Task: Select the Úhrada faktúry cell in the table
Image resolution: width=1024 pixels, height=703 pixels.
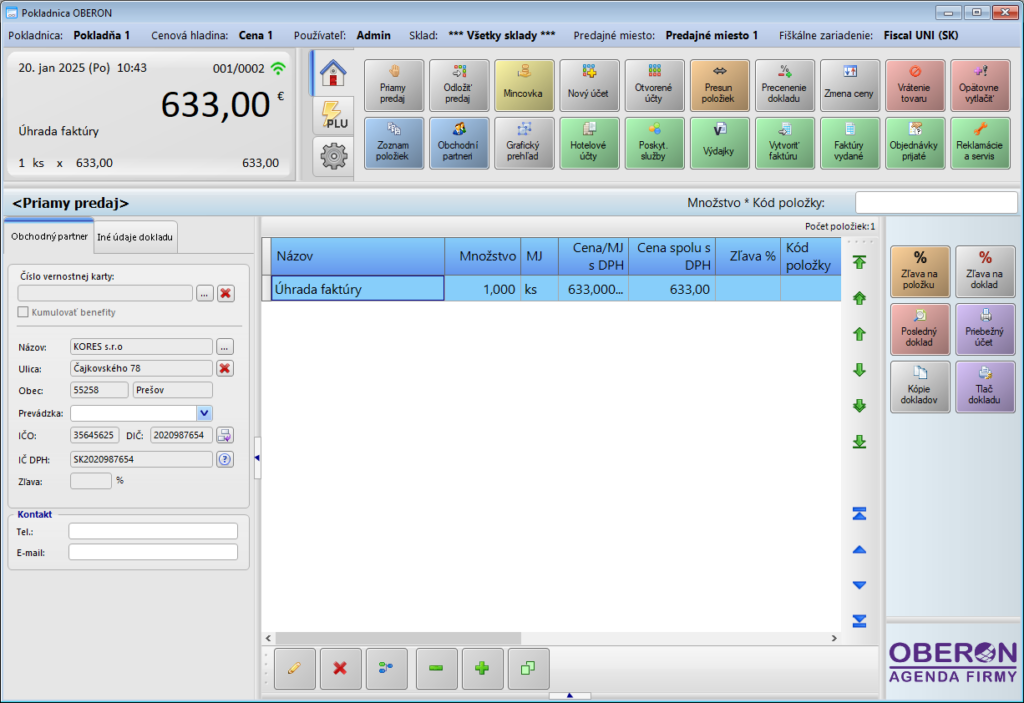Action: 357,289
